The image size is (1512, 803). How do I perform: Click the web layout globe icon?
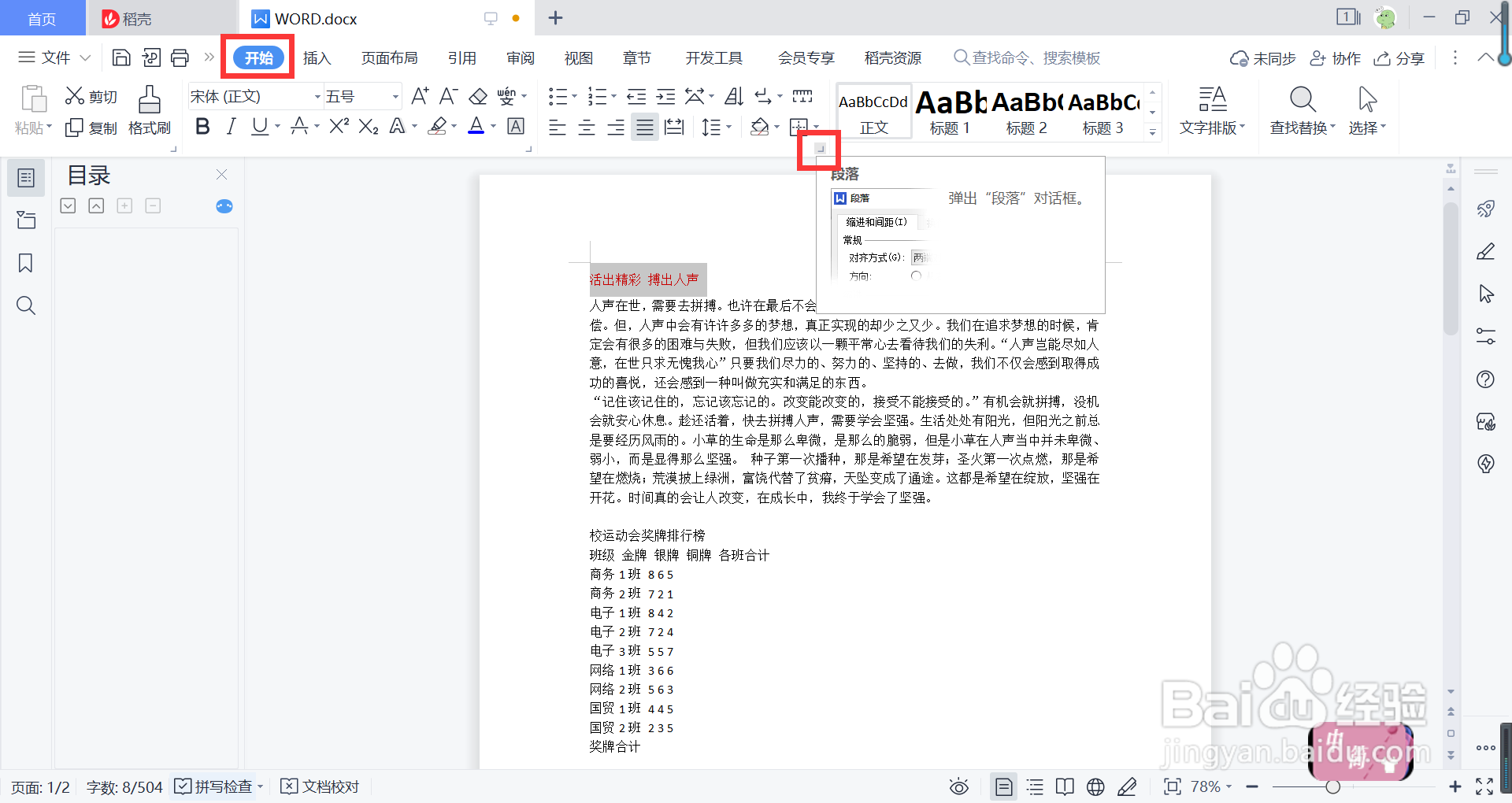1095,786
